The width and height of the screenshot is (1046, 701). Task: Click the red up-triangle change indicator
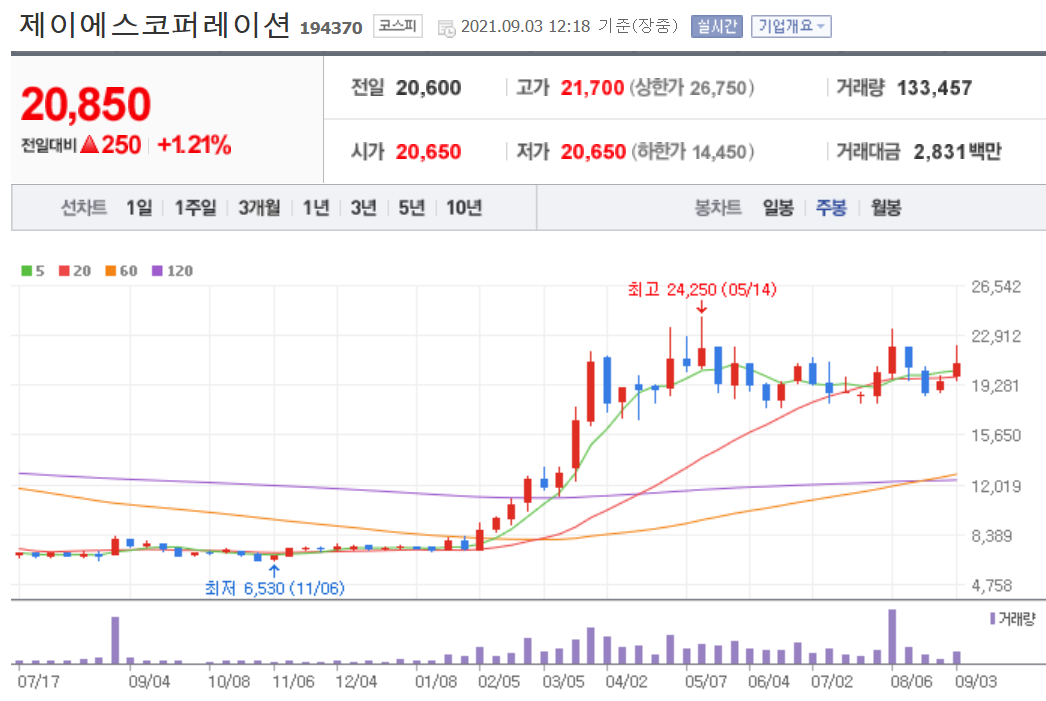[89, 145]
